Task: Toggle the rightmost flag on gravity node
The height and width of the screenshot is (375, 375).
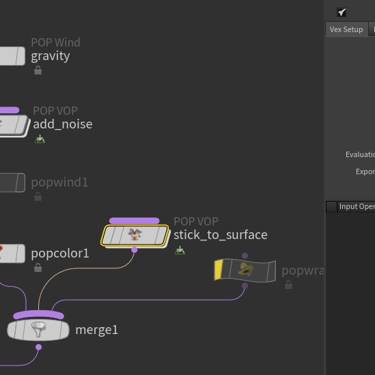Action: [x=20, y=56]
